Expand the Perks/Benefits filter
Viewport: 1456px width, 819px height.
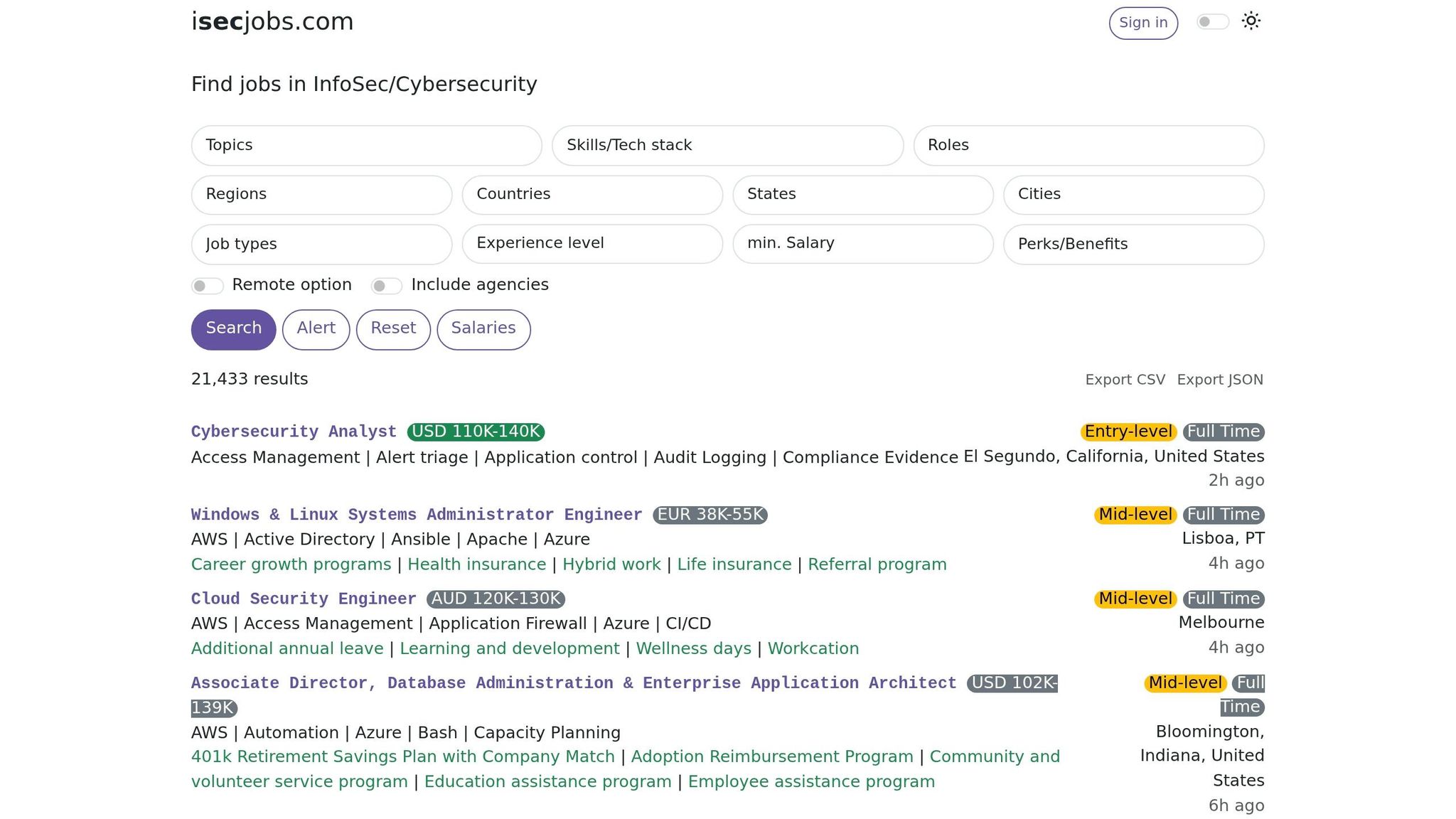(x=1134, y=245)
